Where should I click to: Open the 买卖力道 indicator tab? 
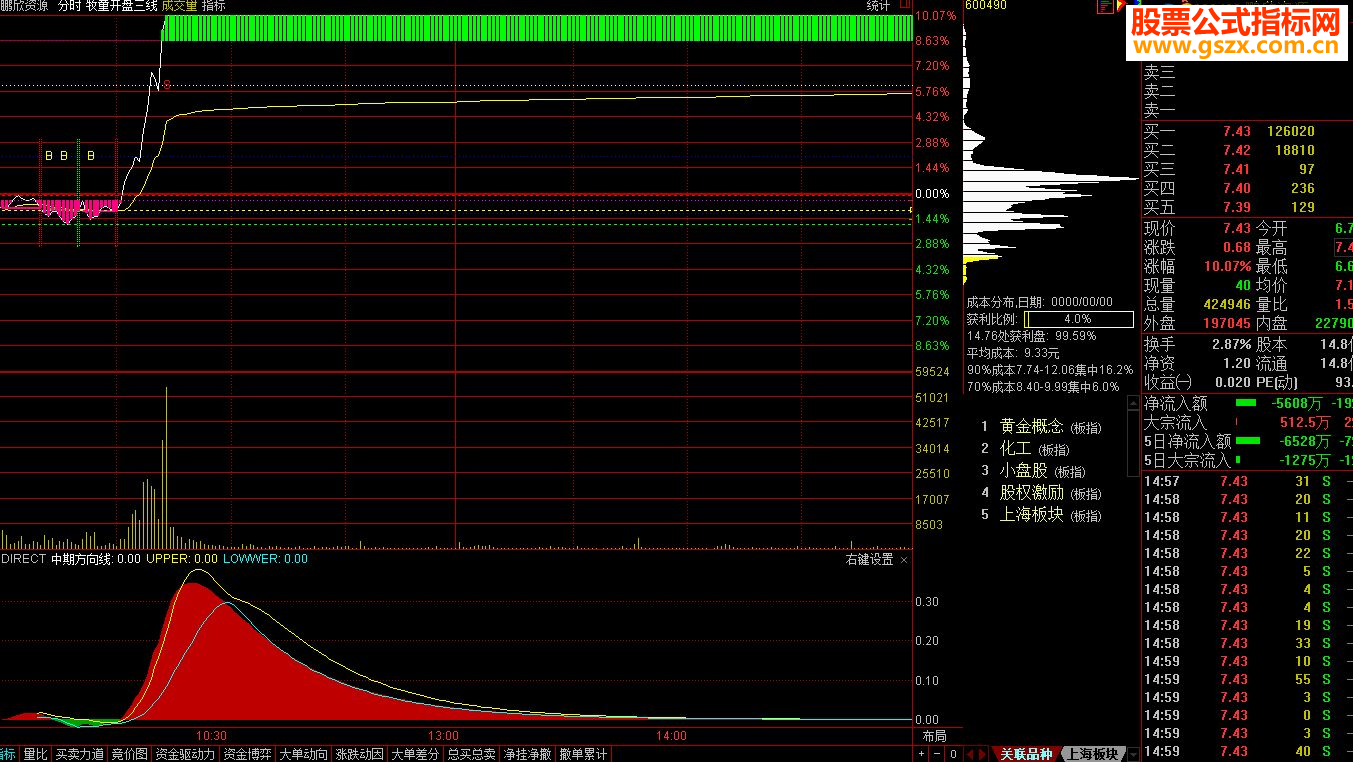coord(79,754)
